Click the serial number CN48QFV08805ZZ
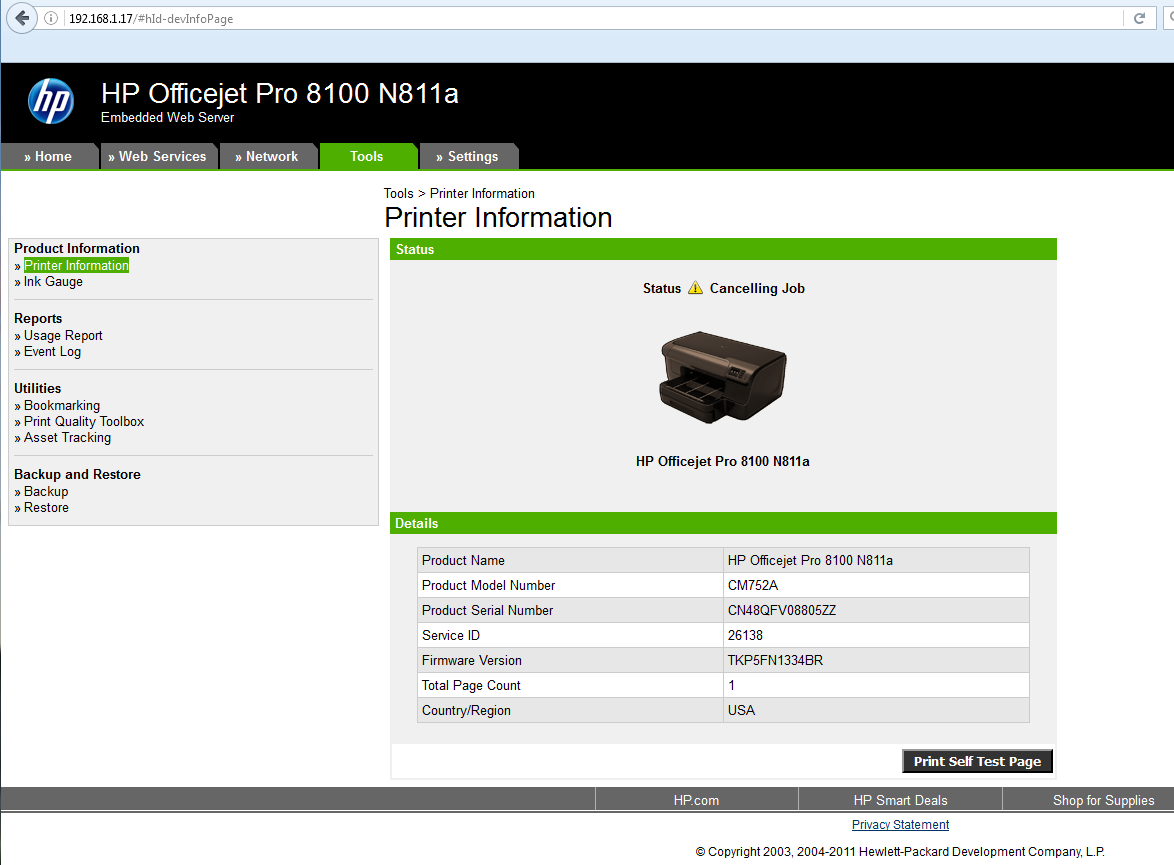This screenshot has width=1174, height=865. (x=782, y=610)
